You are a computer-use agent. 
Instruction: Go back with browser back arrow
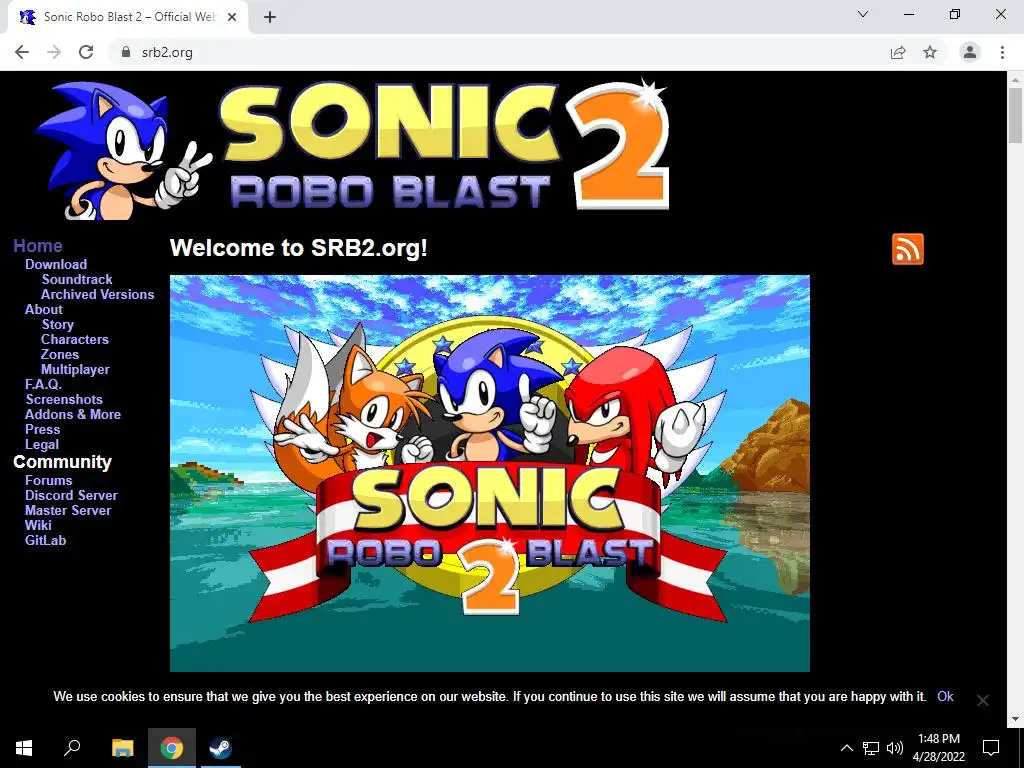[x=22, y=52]
